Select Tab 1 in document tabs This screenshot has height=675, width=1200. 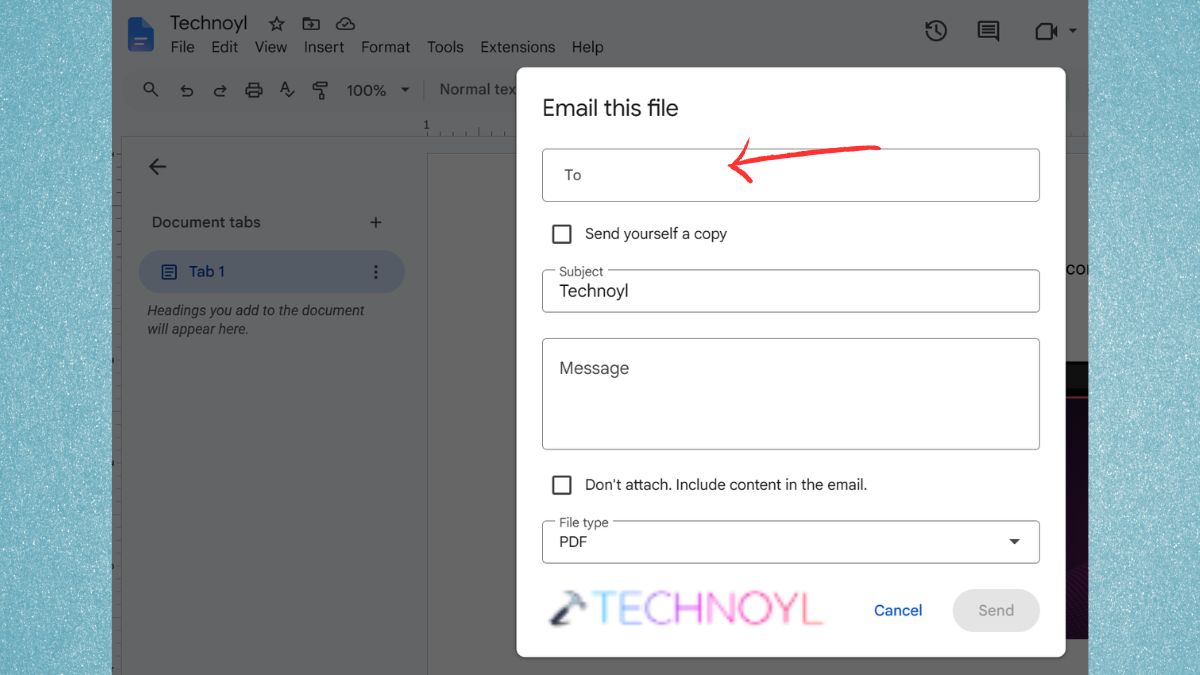271,272
